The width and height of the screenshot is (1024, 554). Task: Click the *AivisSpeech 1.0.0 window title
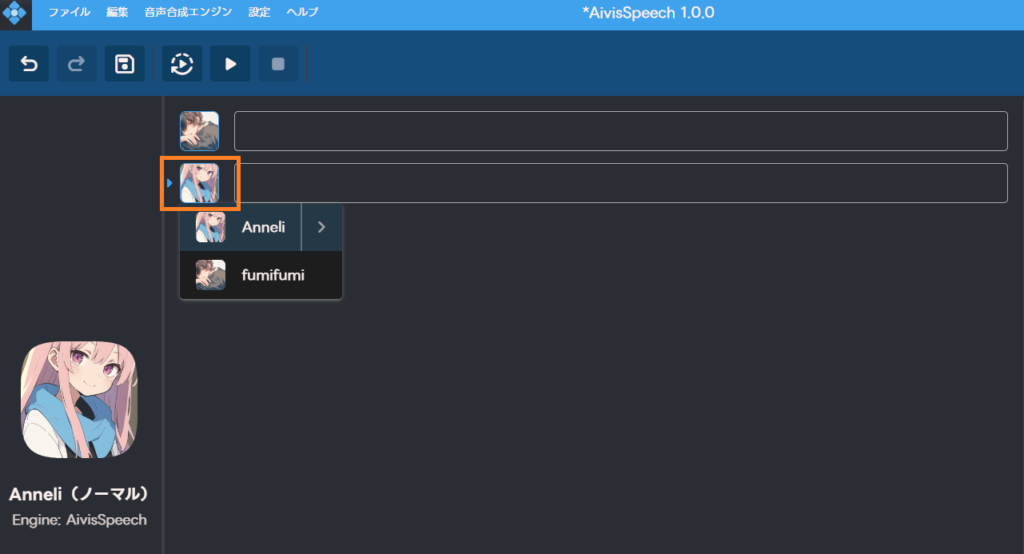point(648,12)
